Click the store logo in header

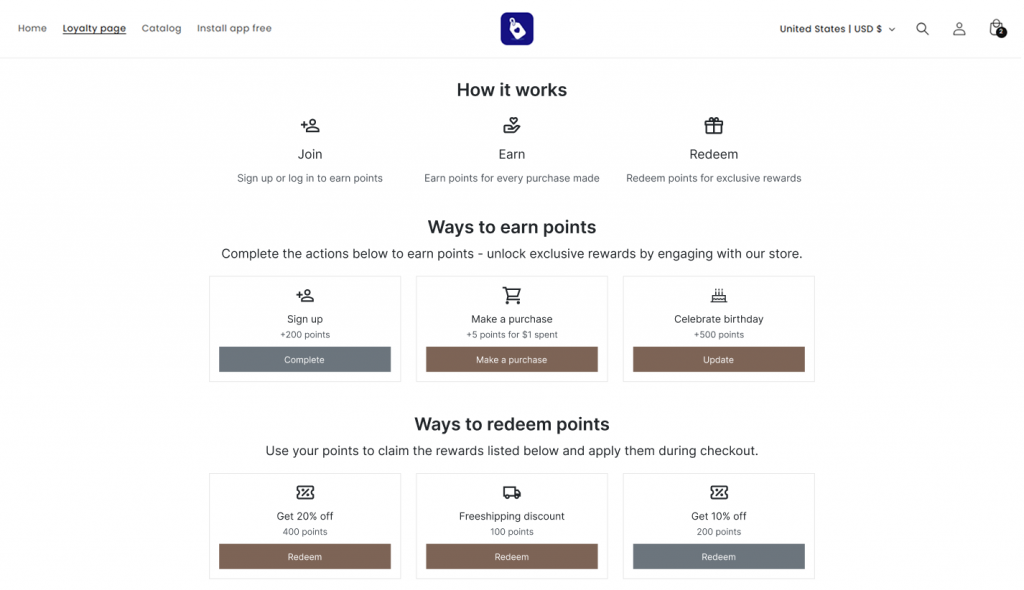tap(517, 29)
